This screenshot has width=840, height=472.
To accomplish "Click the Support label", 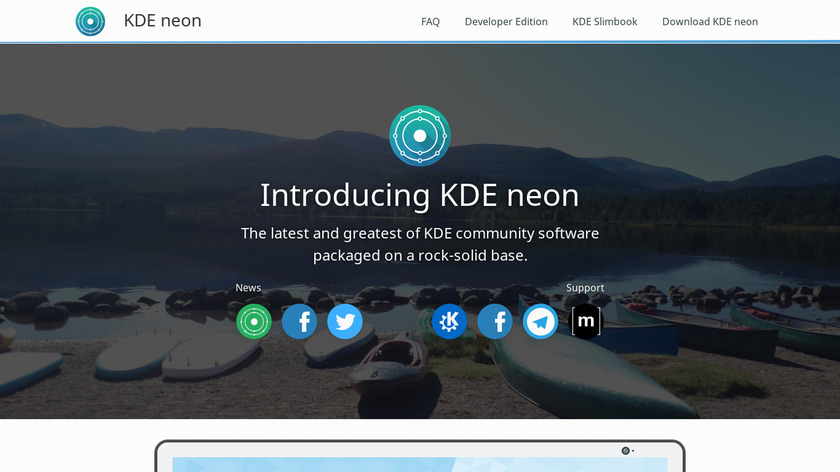I will coord(585,288).
